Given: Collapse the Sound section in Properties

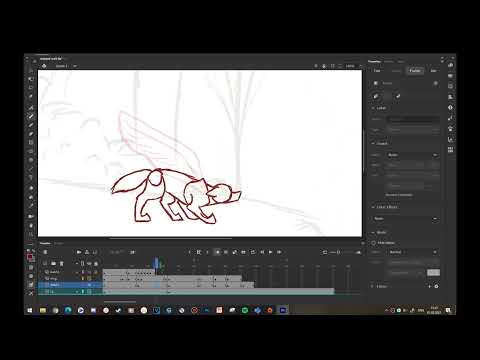Looking at the screenshot, I should [373, 143].
